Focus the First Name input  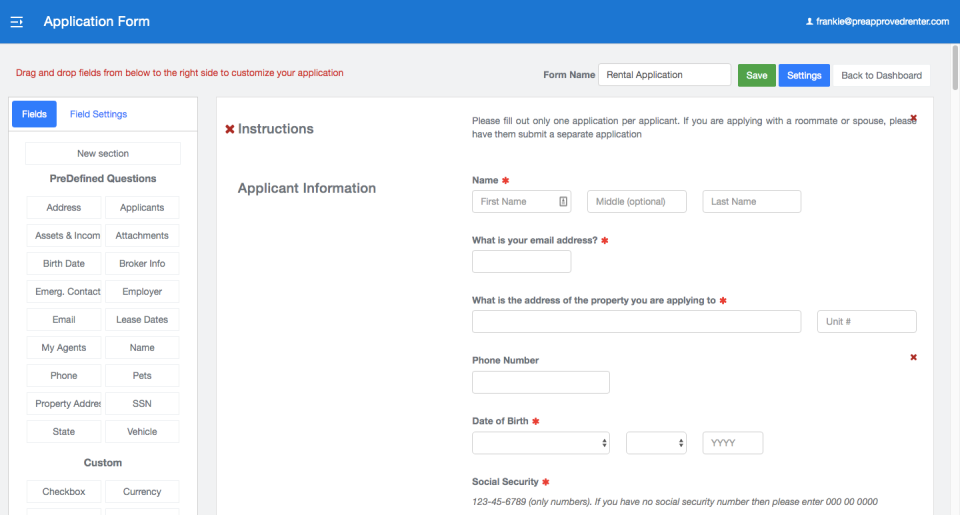tap(521, 201)
